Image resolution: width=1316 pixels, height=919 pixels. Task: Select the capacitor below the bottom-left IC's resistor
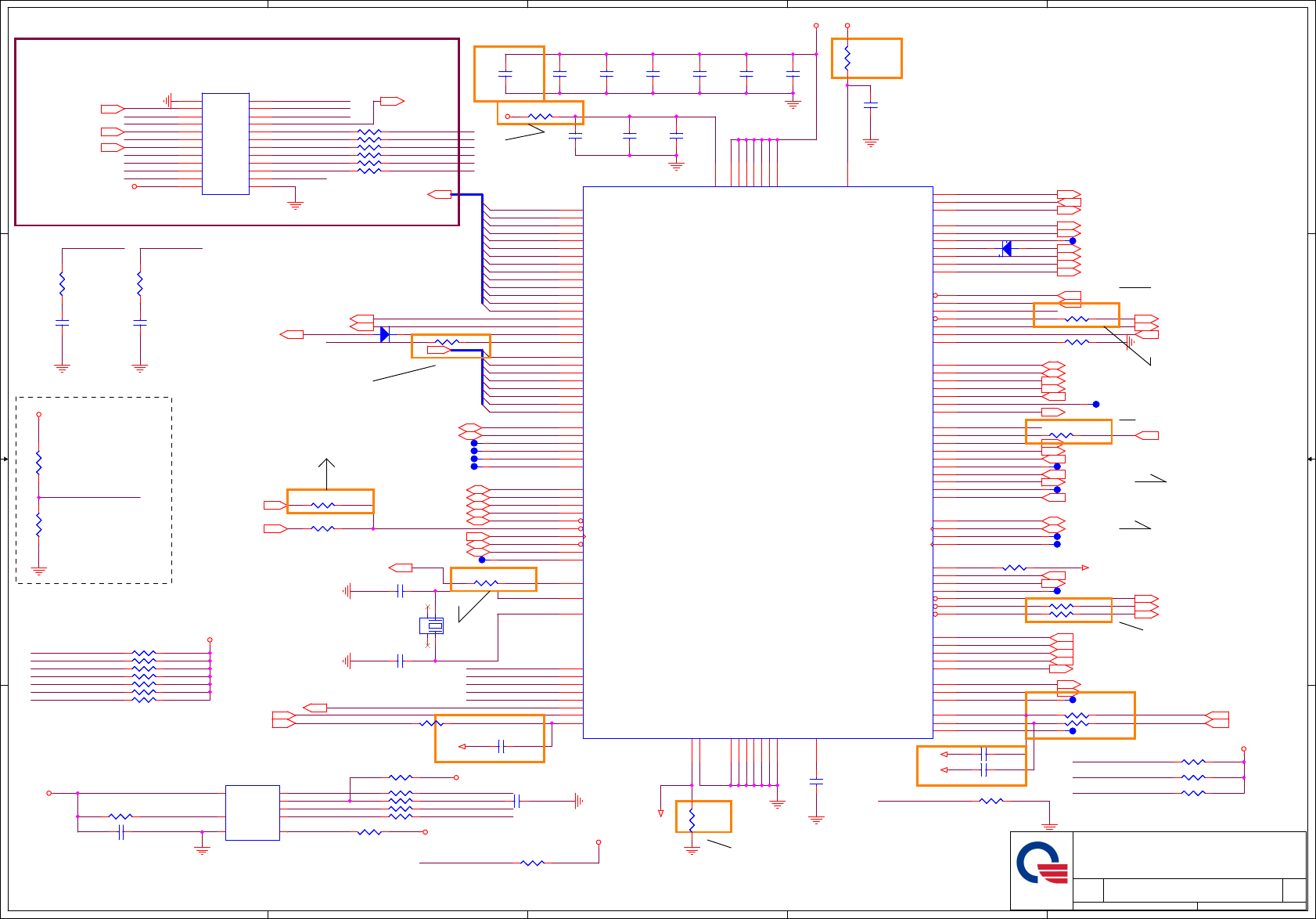click(120, 832)
